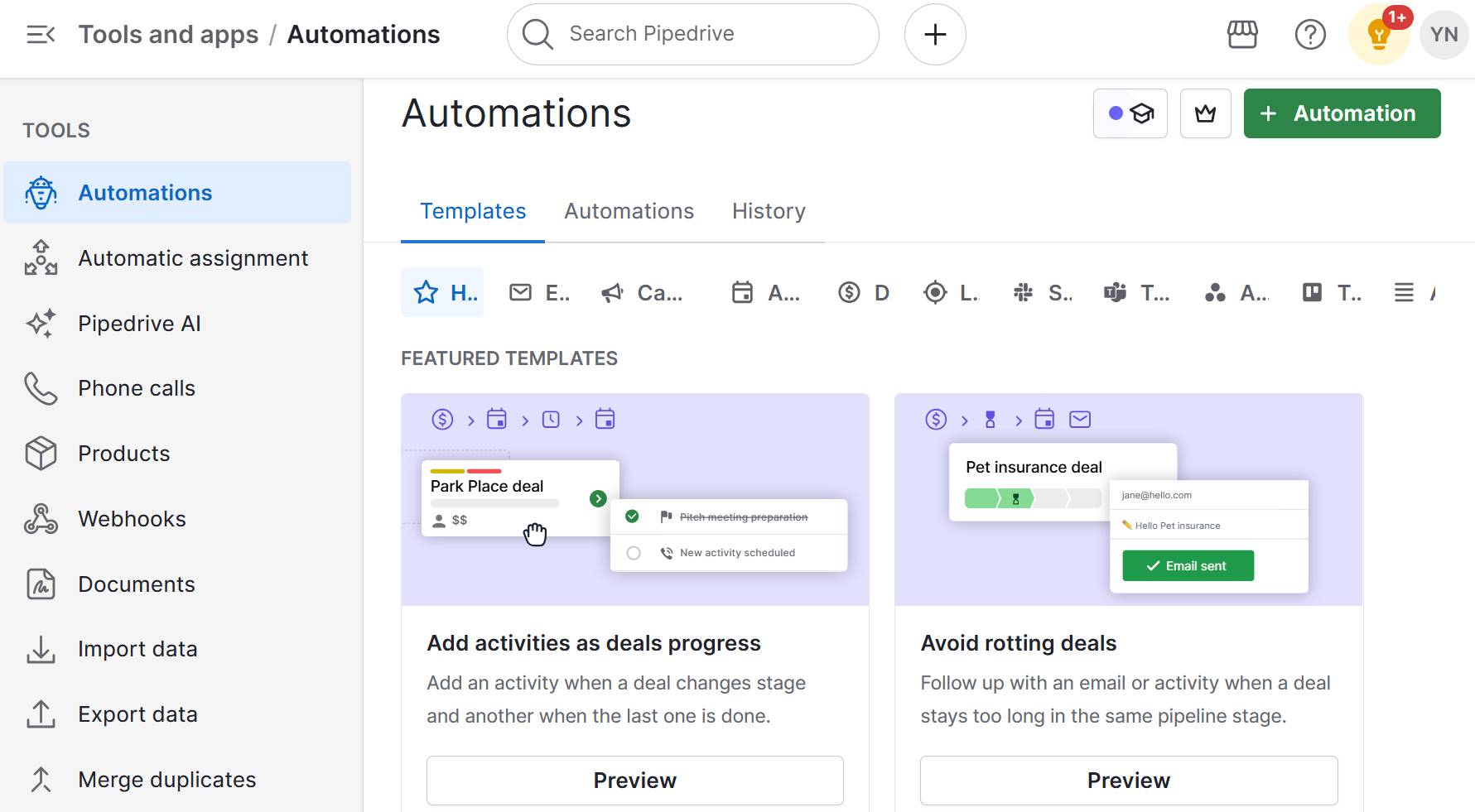This screenshot has width=1475, height=812.
Task: Select the Trello template category
Action: [x=1331, y=292]
